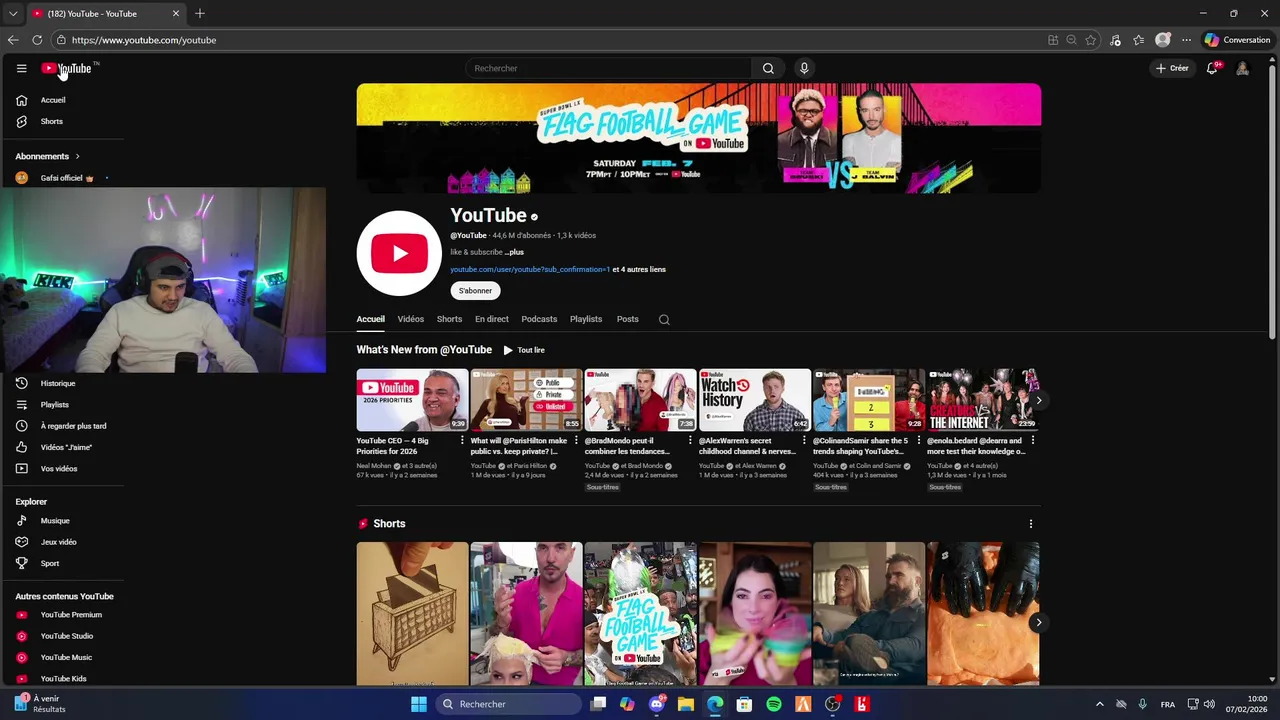
Task: Click the browser address bar
Action: coord(550,40)
